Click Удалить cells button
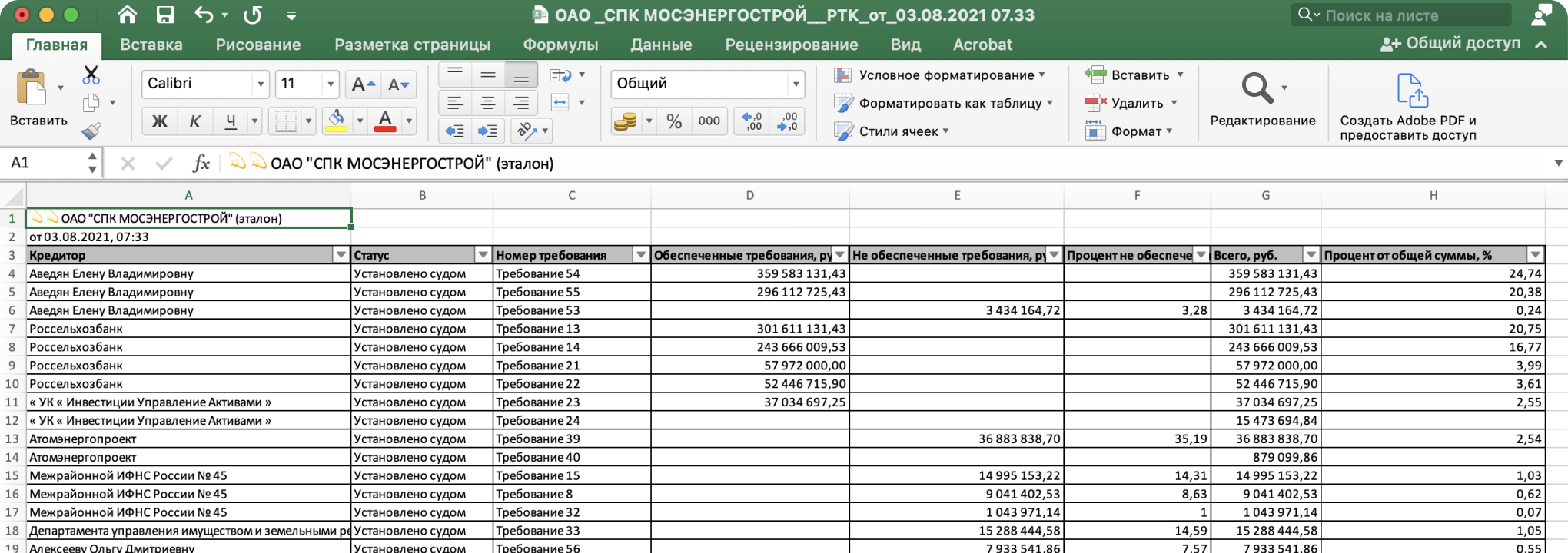The width and height of the screenshot is (1568, 553). click(x=1124, y=102)
